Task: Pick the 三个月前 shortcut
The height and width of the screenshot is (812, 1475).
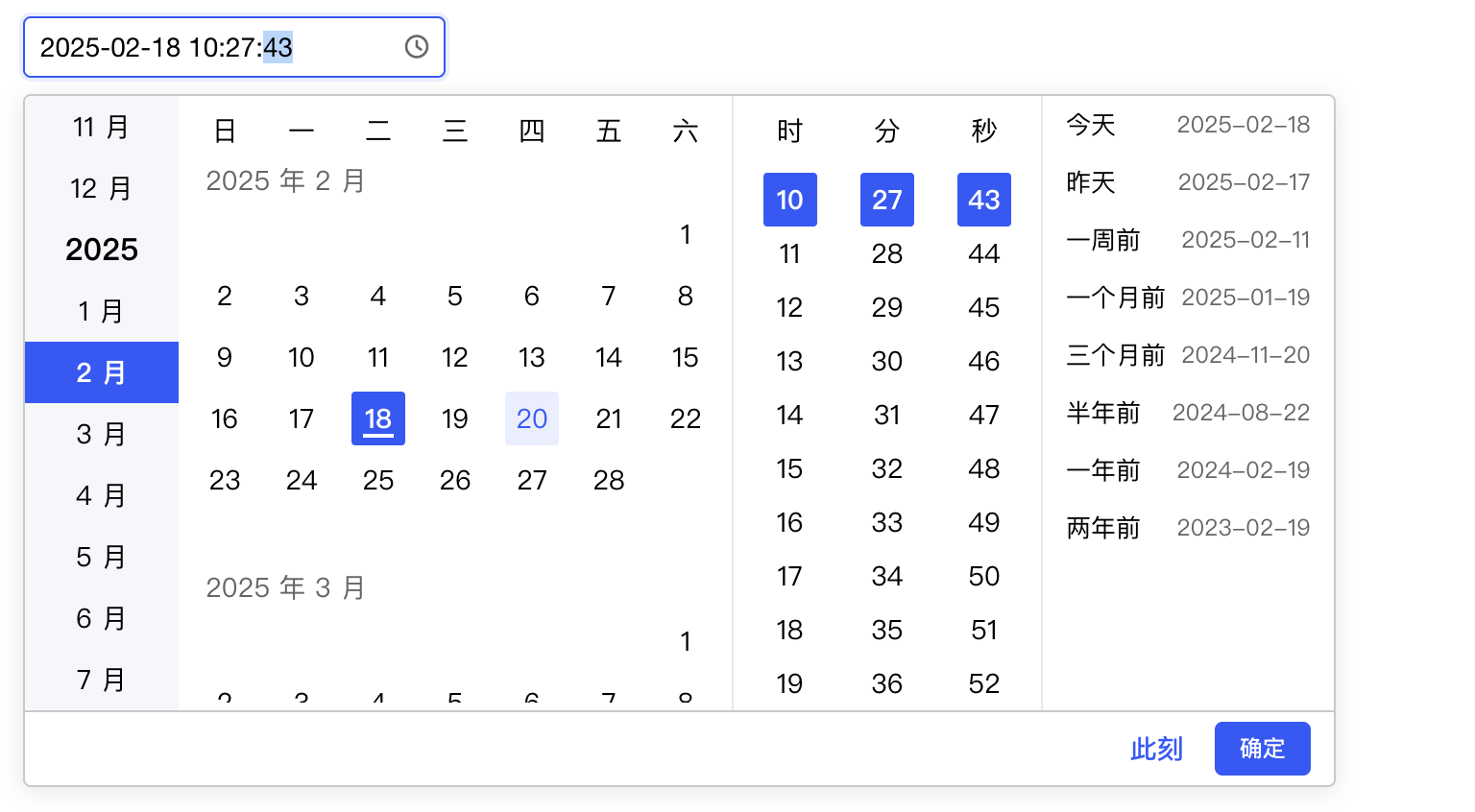Action: pos(1188,355)
